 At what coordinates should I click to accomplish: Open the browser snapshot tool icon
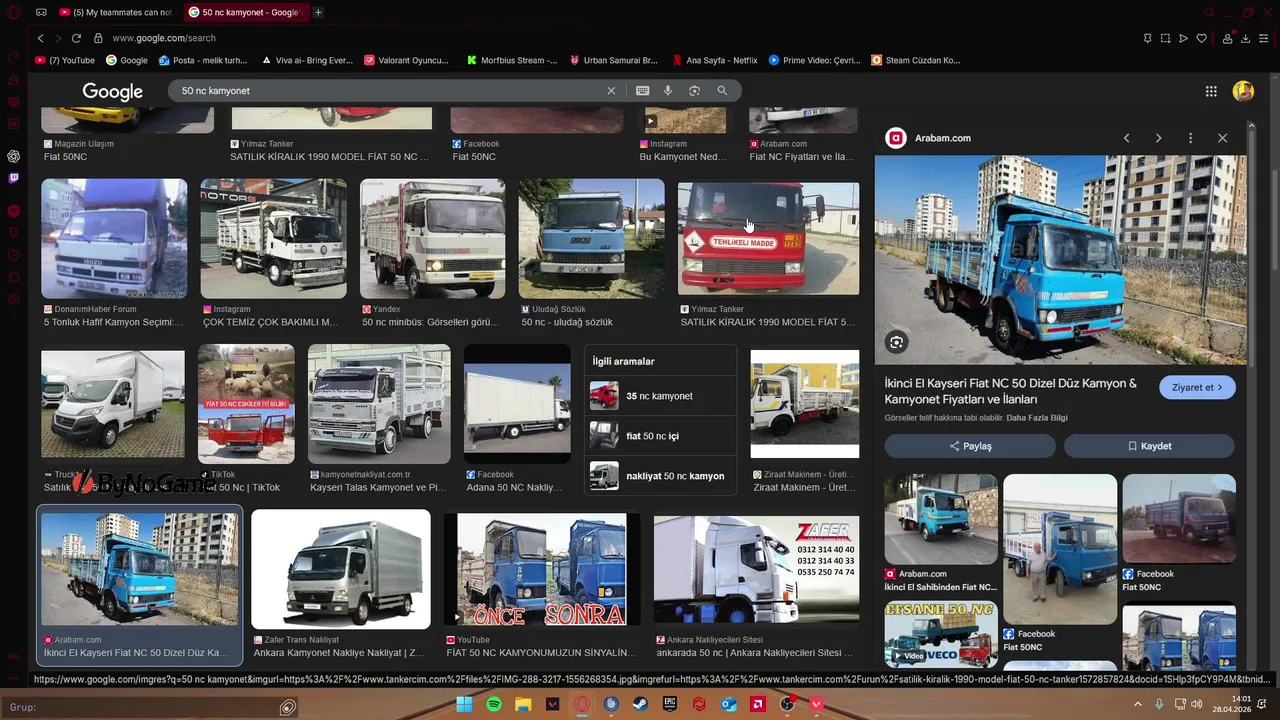click(1165, 38)
